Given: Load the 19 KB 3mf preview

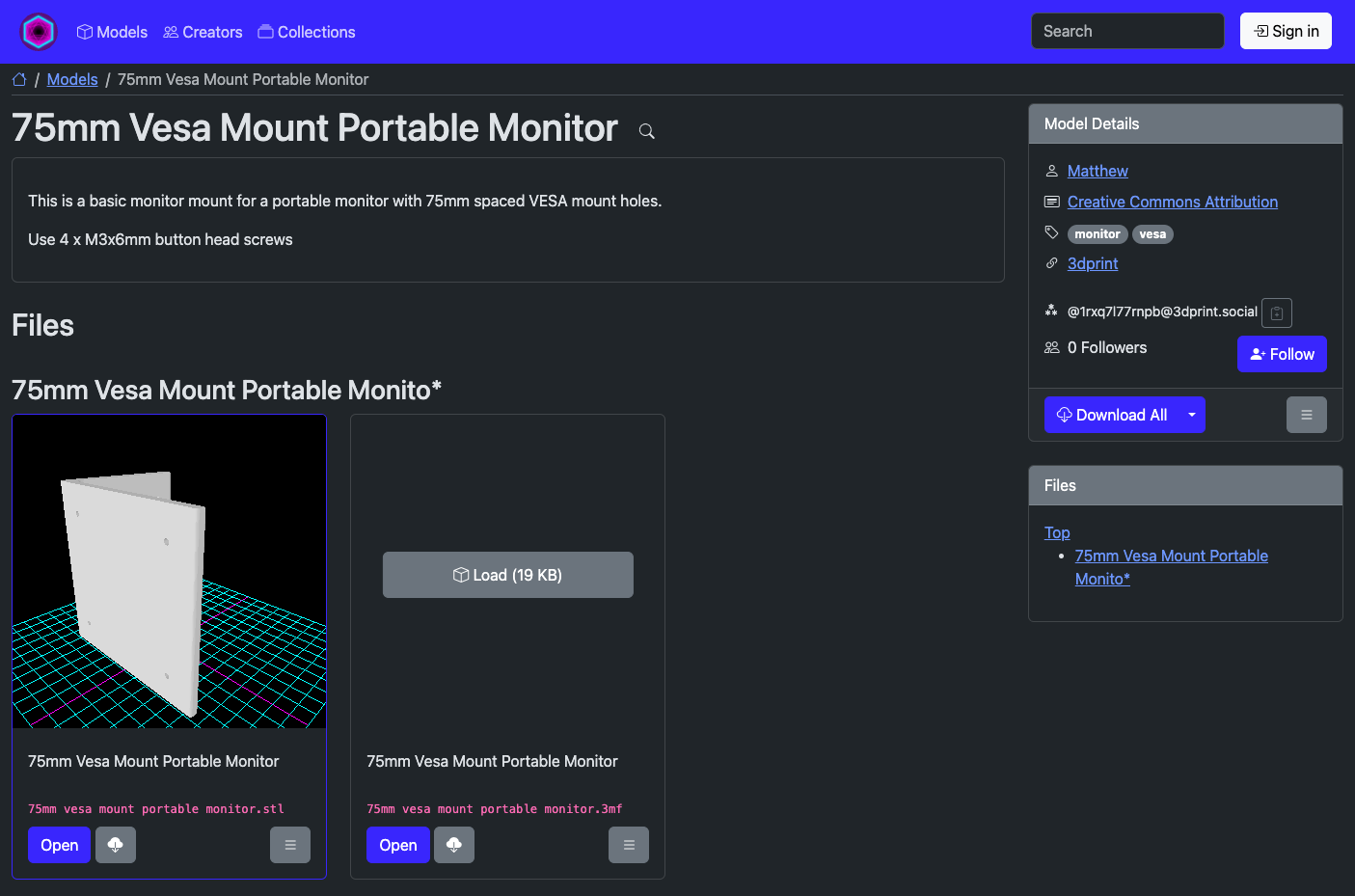Looking at the screenshot, I should 508,575.
